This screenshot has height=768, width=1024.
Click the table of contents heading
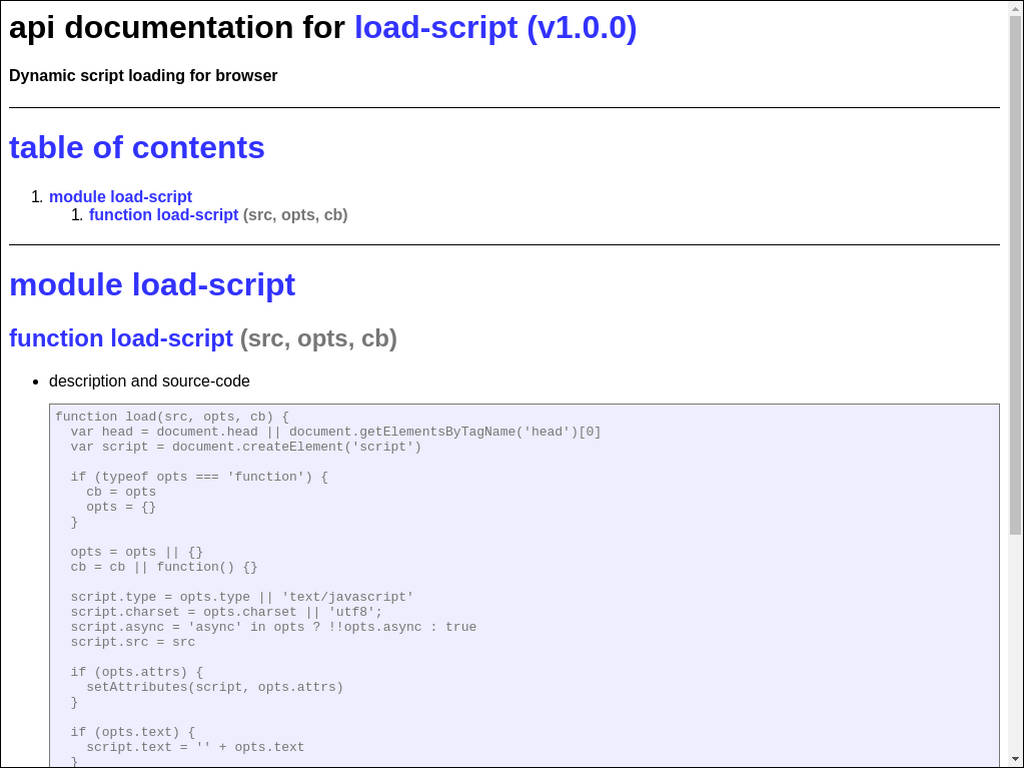137,148
